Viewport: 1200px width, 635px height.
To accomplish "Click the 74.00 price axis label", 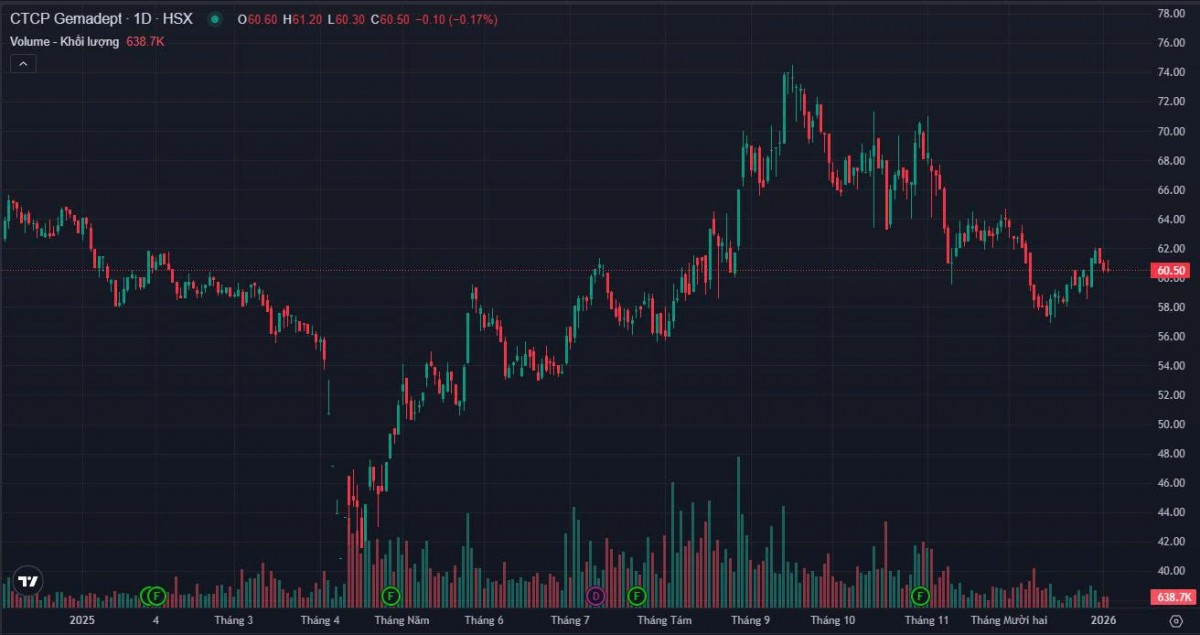I will [x=1170, y=72].
